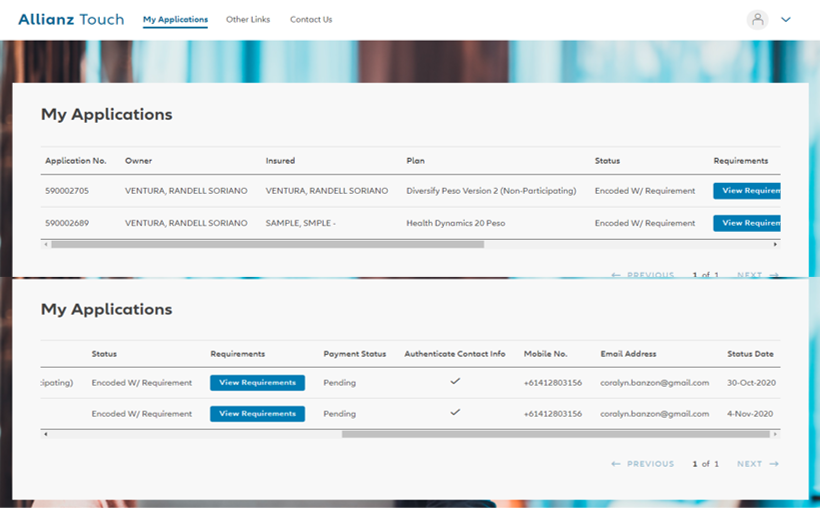Click the Allianz Touch logo
Viewport: 820px width, 508px height.
[x=71, y=19]
